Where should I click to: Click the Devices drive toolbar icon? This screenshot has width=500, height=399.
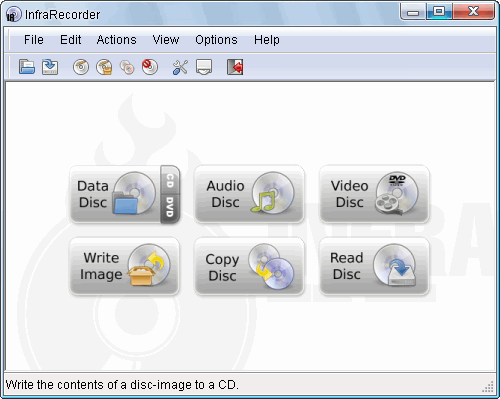click(204, 67)
